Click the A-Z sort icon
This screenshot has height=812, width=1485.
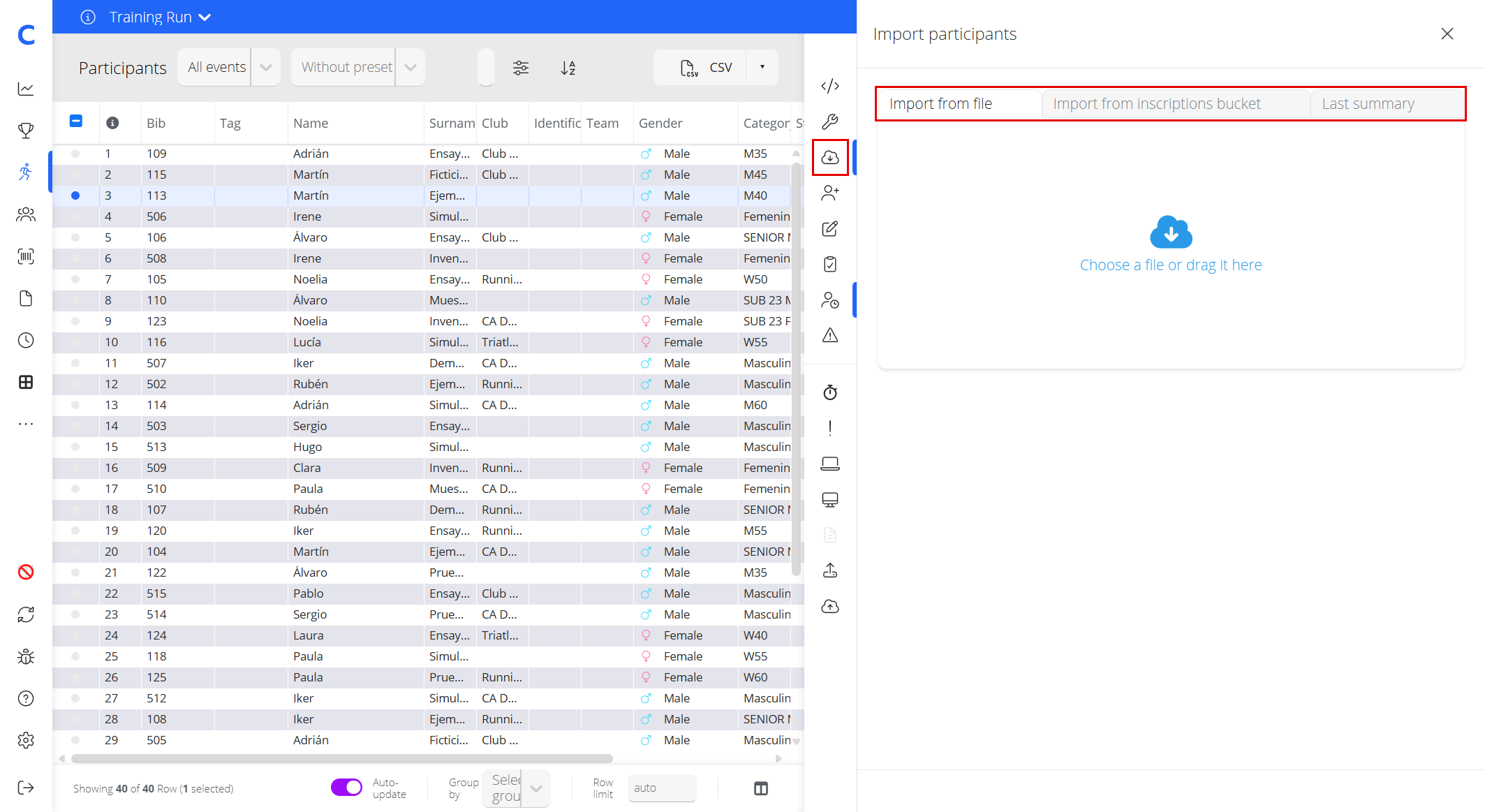[x=568, y=68]
